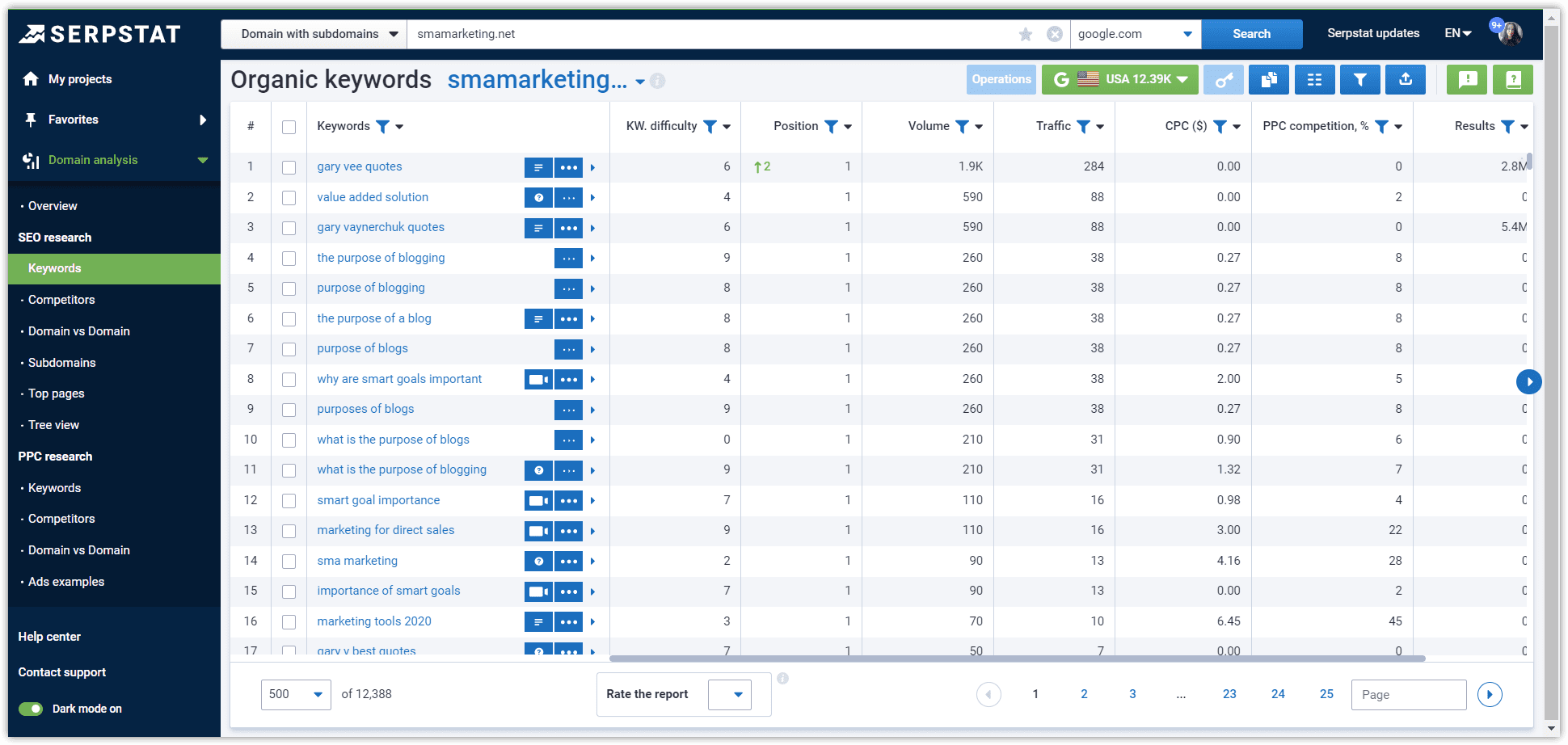Open the export report icon

pyautogui.click(x=1405, y=79)
